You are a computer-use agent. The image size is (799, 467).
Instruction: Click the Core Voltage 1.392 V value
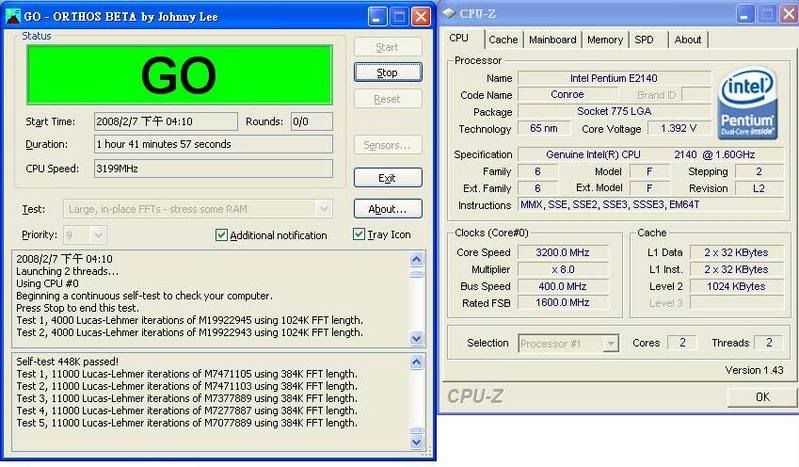click(679, 128)
